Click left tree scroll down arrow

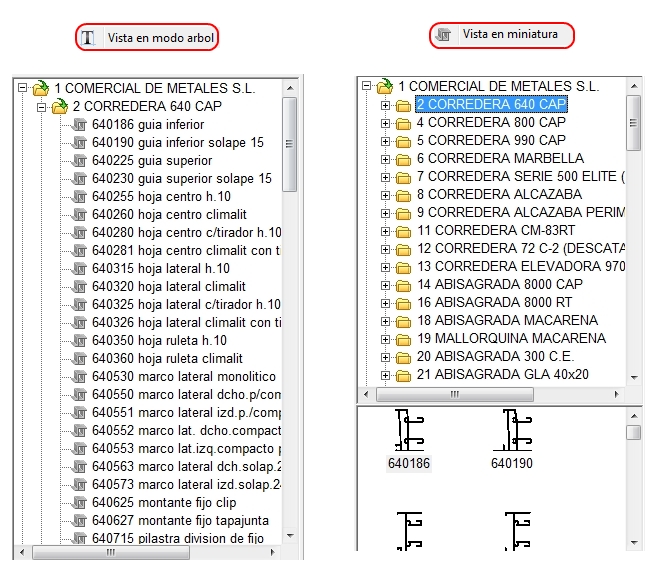click(x=290, y=536)
